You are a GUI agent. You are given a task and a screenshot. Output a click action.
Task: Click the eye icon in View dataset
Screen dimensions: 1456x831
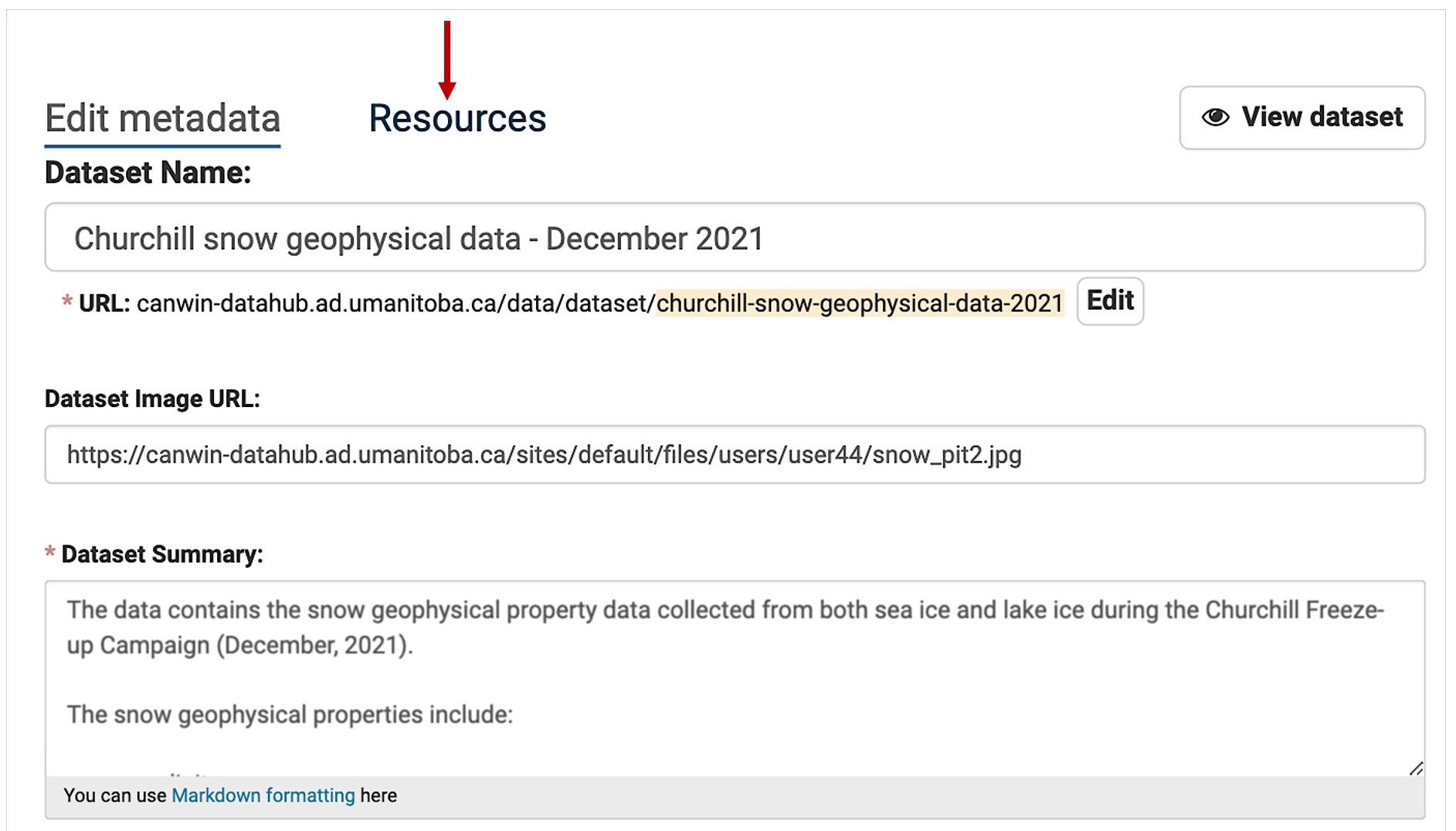coord(1215,117)
